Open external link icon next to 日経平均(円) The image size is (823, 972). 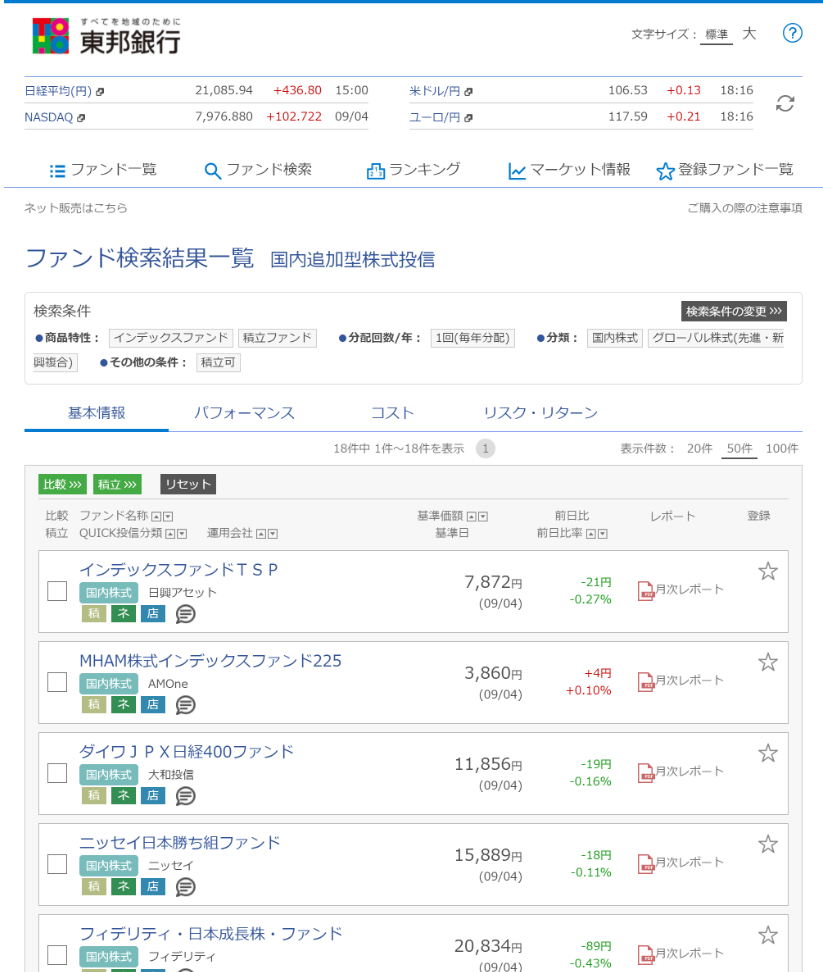[100, 92]
